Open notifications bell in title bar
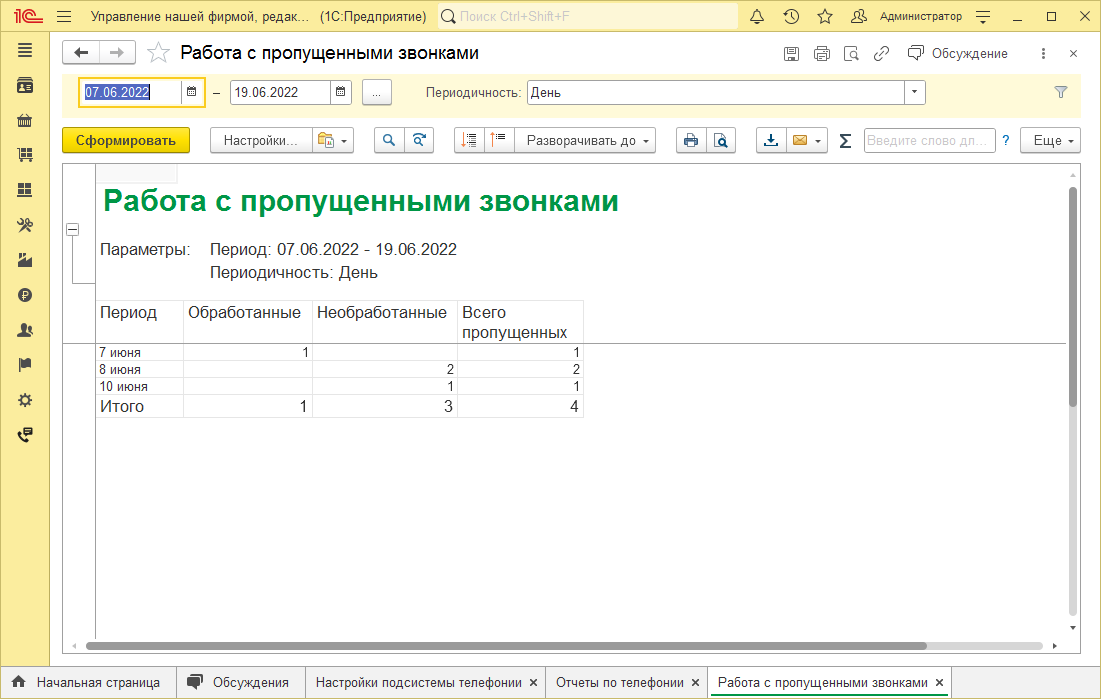The width and height of the screenshot is (1101, 699). 757,16
